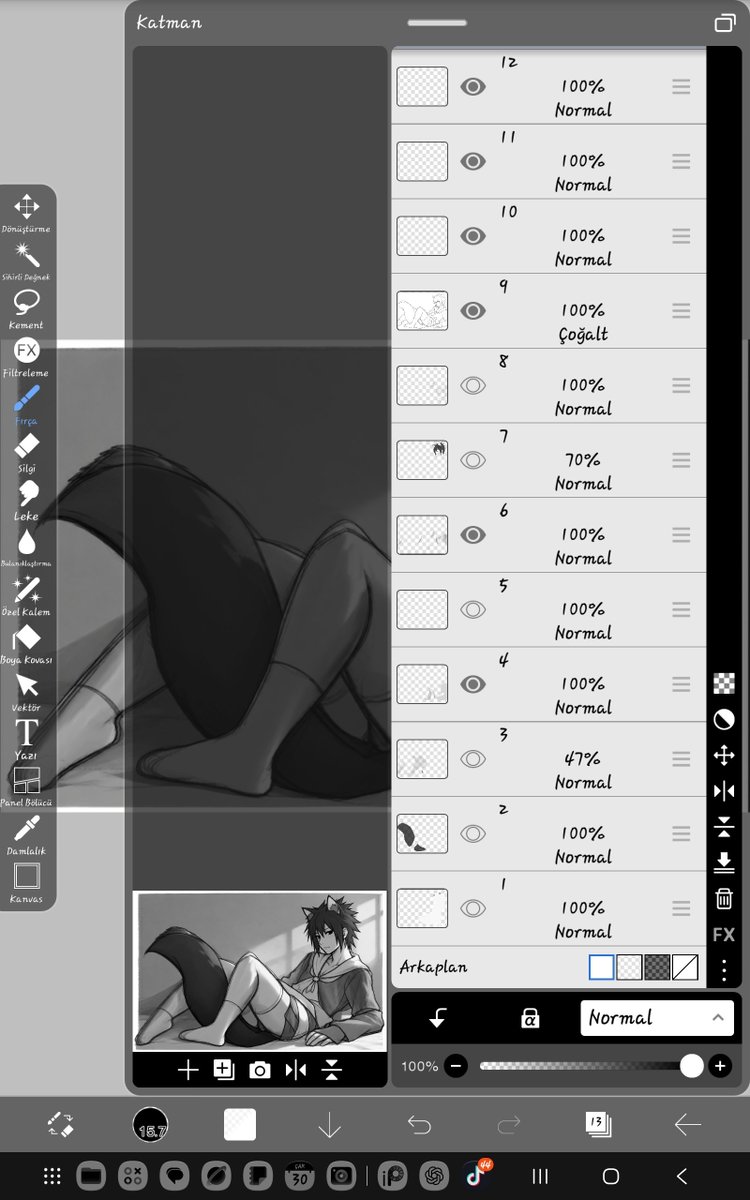The height and width of the screenshot is (1200, 750).
Task: Hide layer 9 with its eye icon
Action: click(473, 311)
